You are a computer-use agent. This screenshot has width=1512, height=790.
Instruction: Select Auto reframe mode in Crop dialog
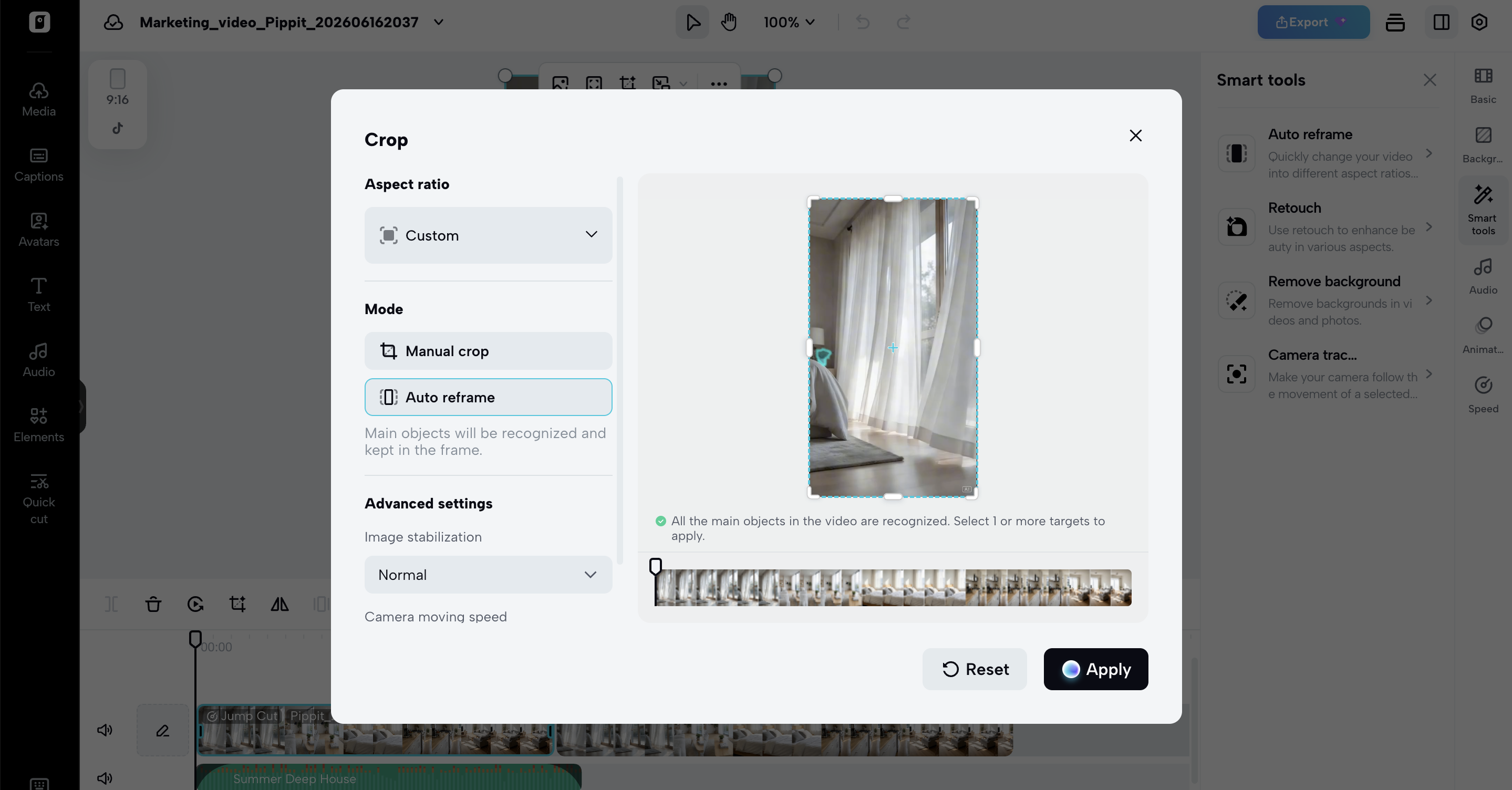click(489, 397)
